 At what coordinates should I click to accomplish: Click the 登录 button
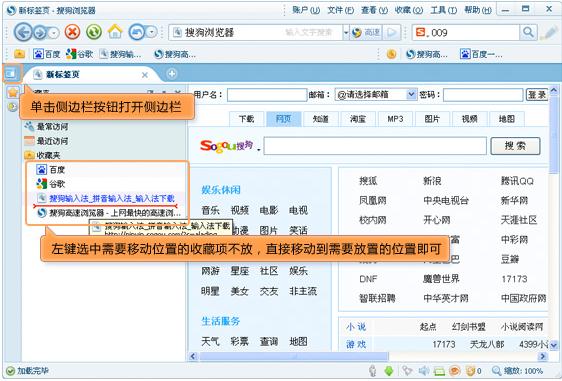click(537, 95)
